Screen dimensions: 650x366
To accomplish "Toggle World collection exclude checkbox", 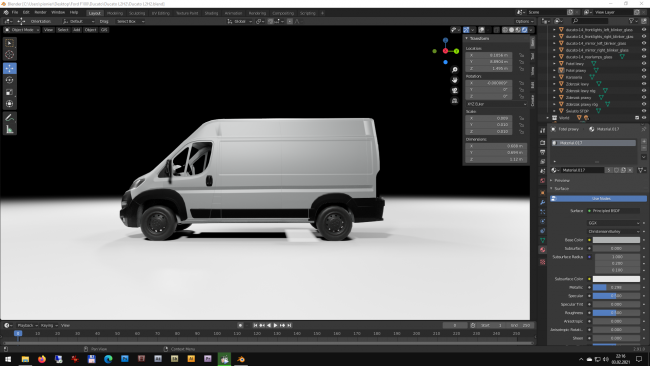I will tap(637, 118).
